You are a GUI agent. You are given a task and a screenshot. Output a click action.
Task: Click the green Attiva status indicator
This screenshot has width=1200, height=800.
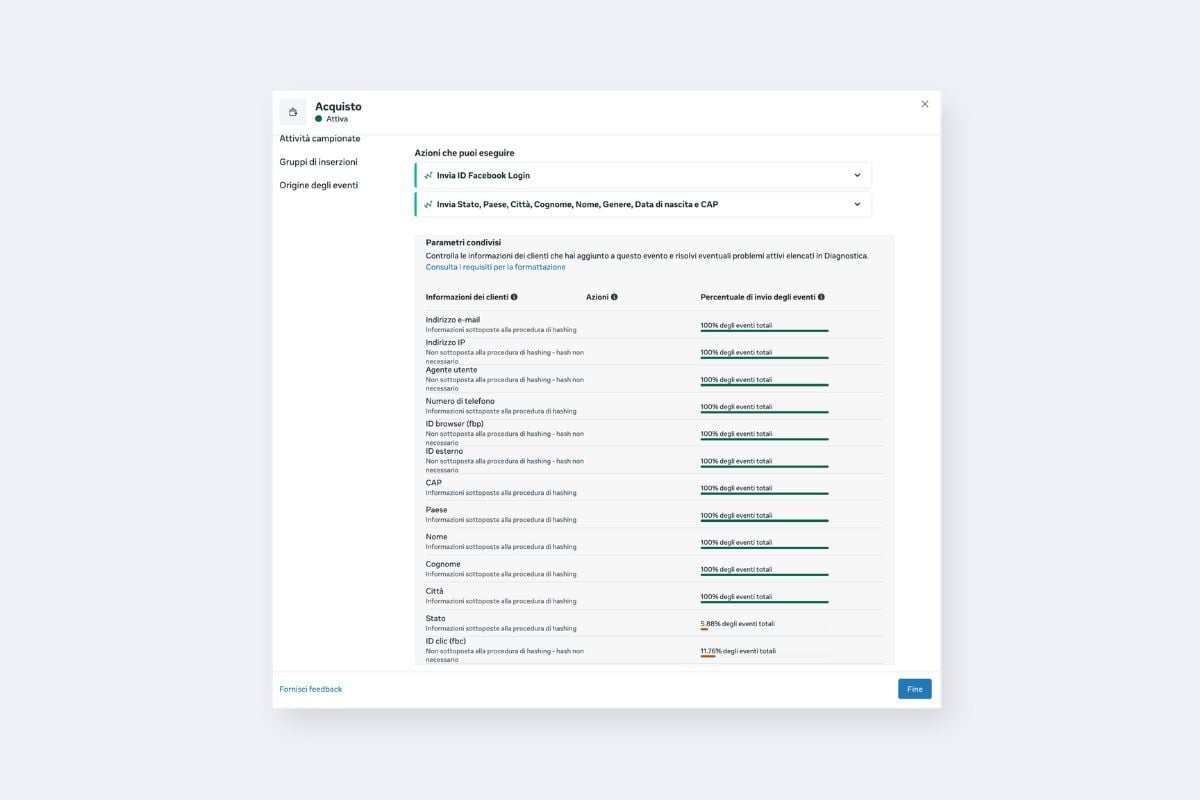coord(319,119)
